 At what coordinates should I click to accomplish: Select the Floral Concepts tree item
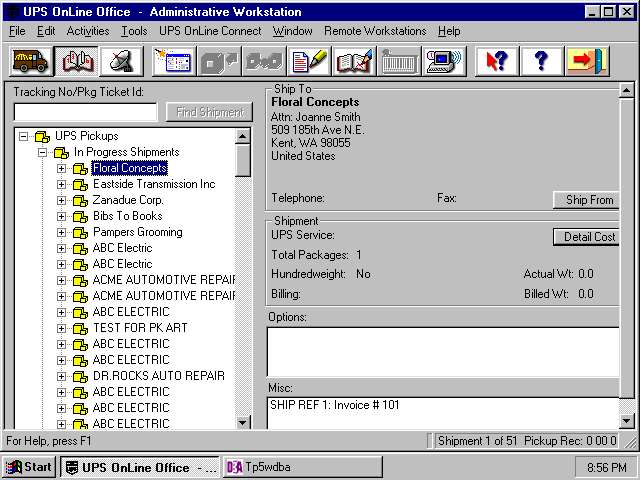pyautogui.click(x=129, y=168)
